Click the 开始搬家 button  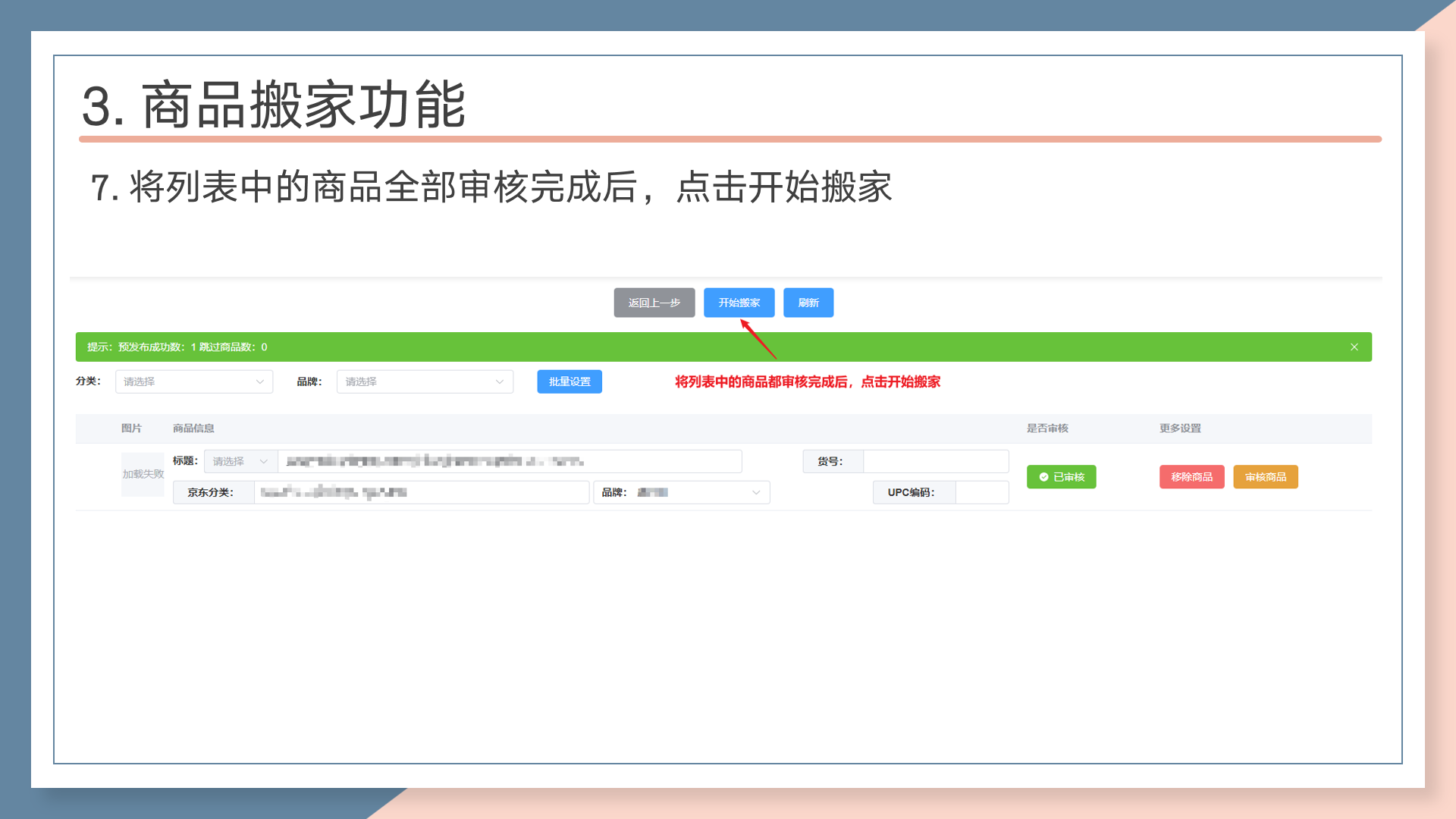click(x=739, y=303)
